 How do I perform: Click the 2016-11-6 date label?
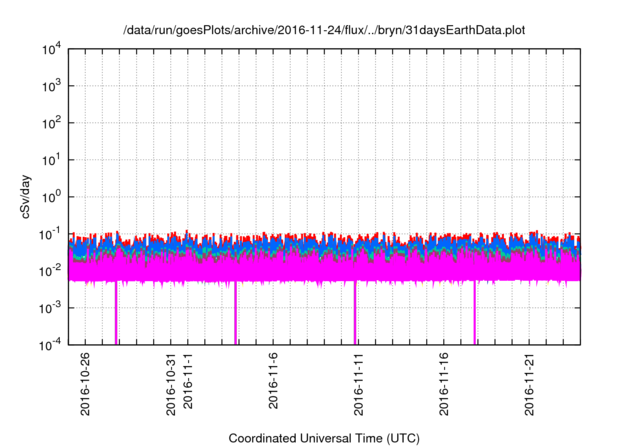point(273,381)
